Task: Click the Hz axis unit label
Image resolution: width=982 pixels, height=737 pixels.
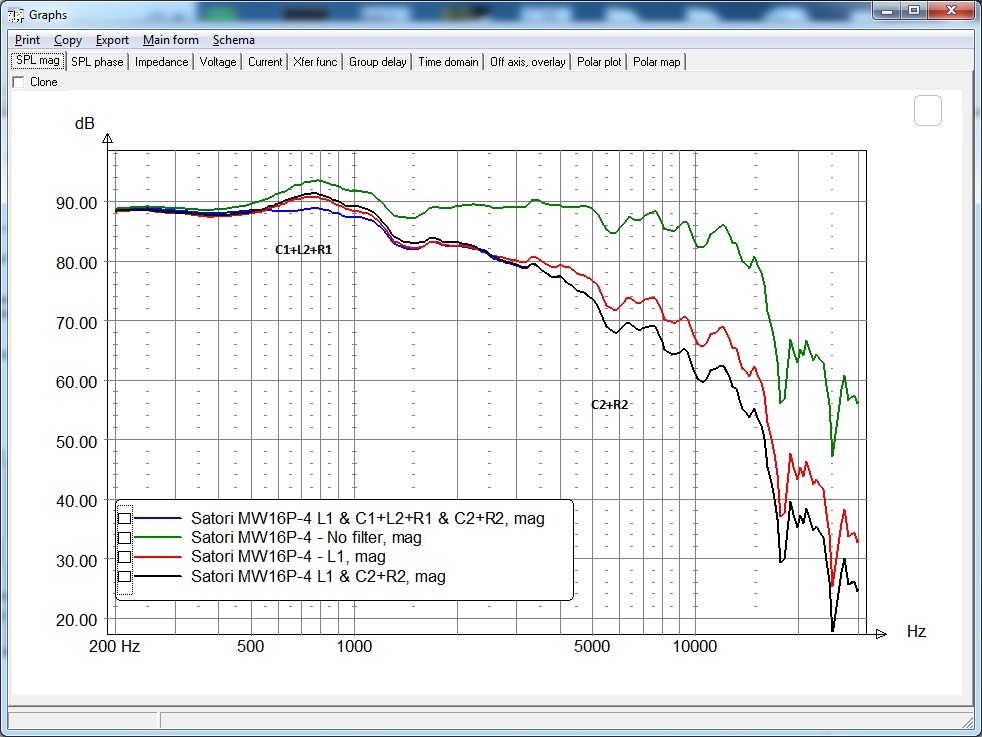Action: 916,631
